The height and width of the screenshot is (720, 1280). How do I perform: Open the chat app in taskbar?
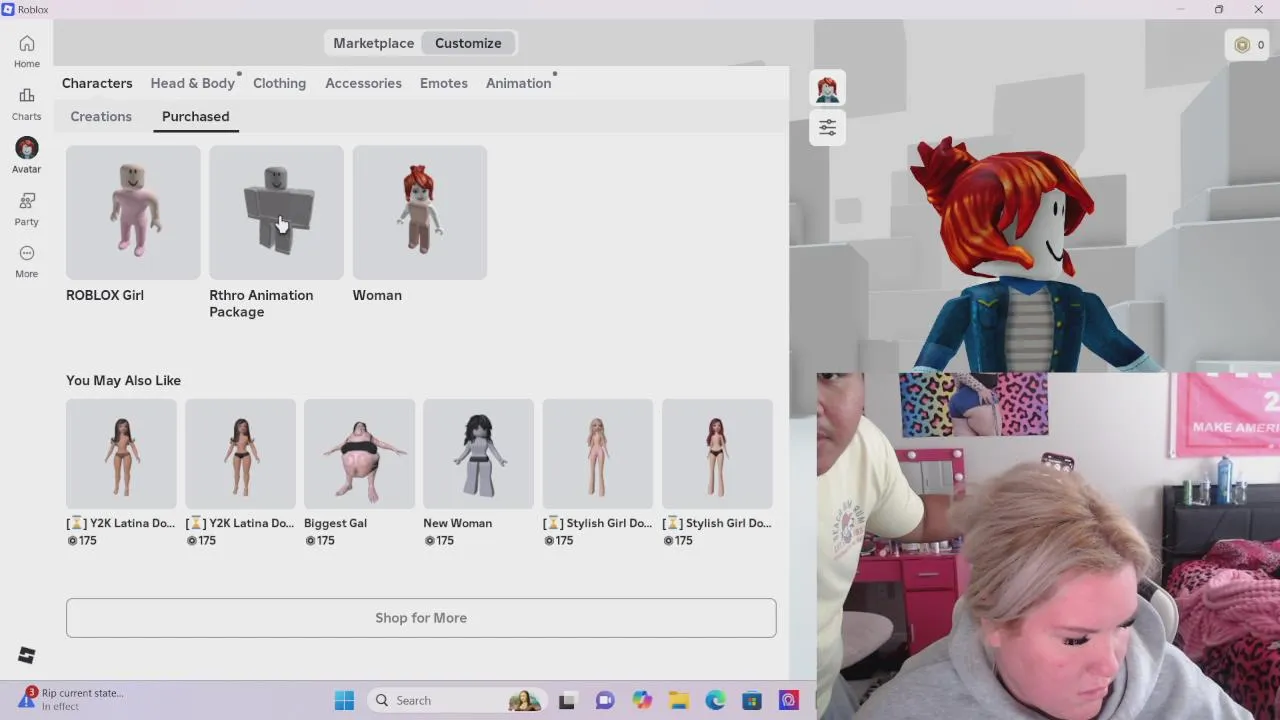tap(604, 700)
